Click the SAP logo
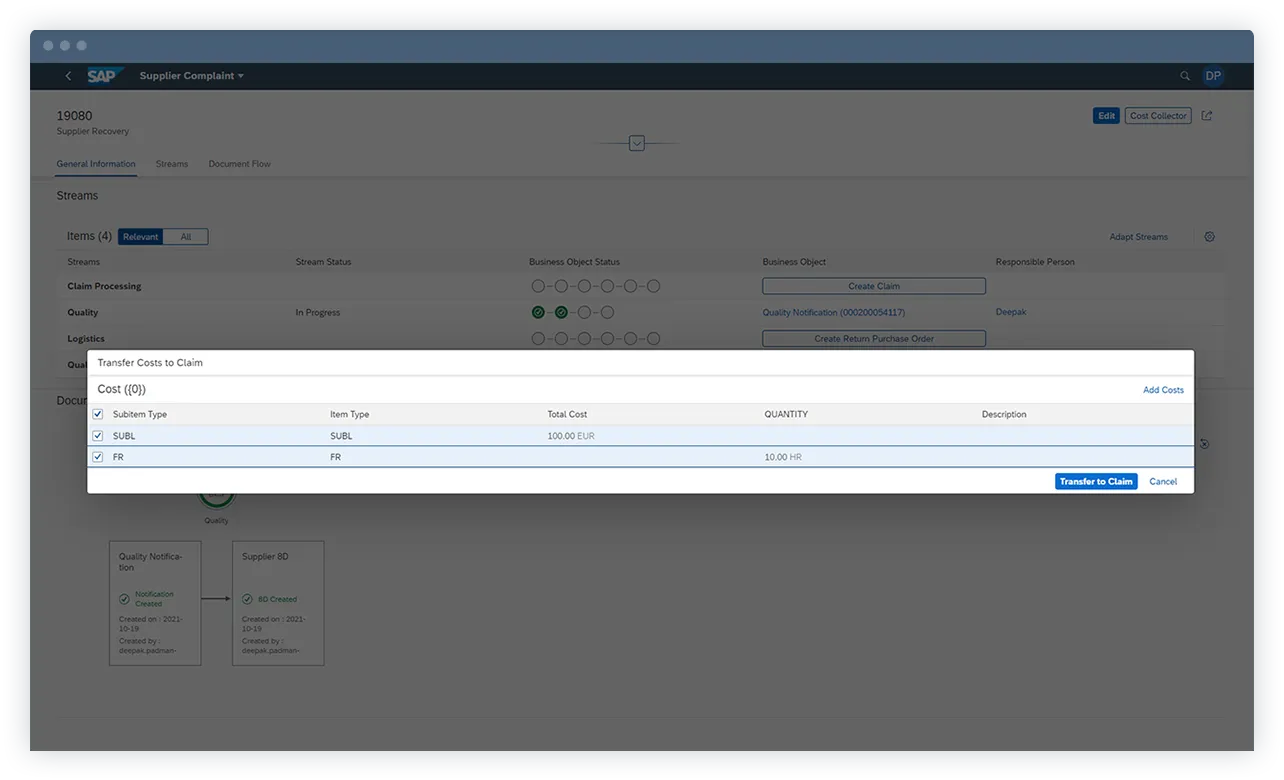The width and height of the screenshot is (1284, 780). tap(104, 76)
